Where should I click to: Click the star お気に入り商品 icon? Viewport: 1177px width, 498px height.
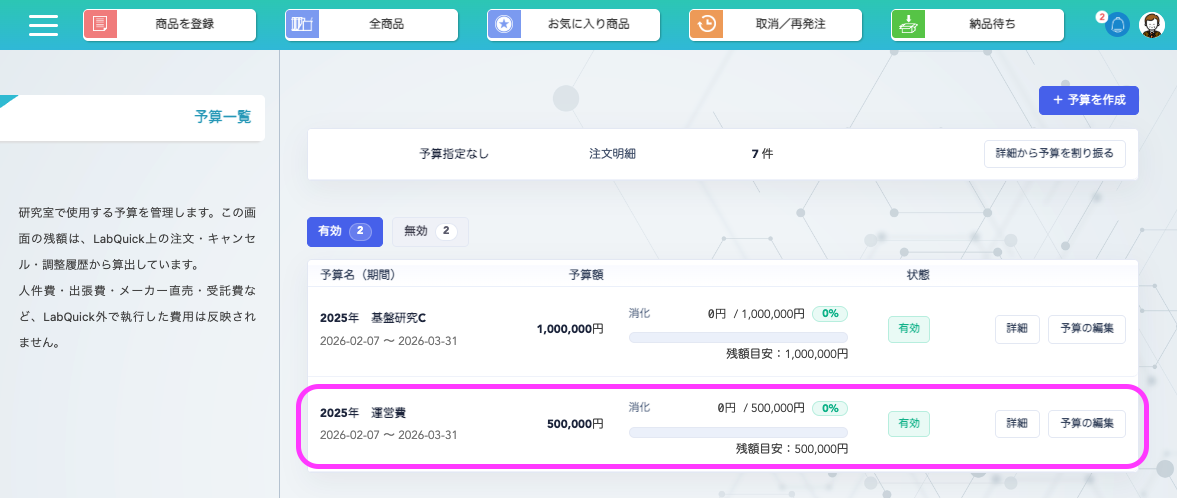click(504, 25)
